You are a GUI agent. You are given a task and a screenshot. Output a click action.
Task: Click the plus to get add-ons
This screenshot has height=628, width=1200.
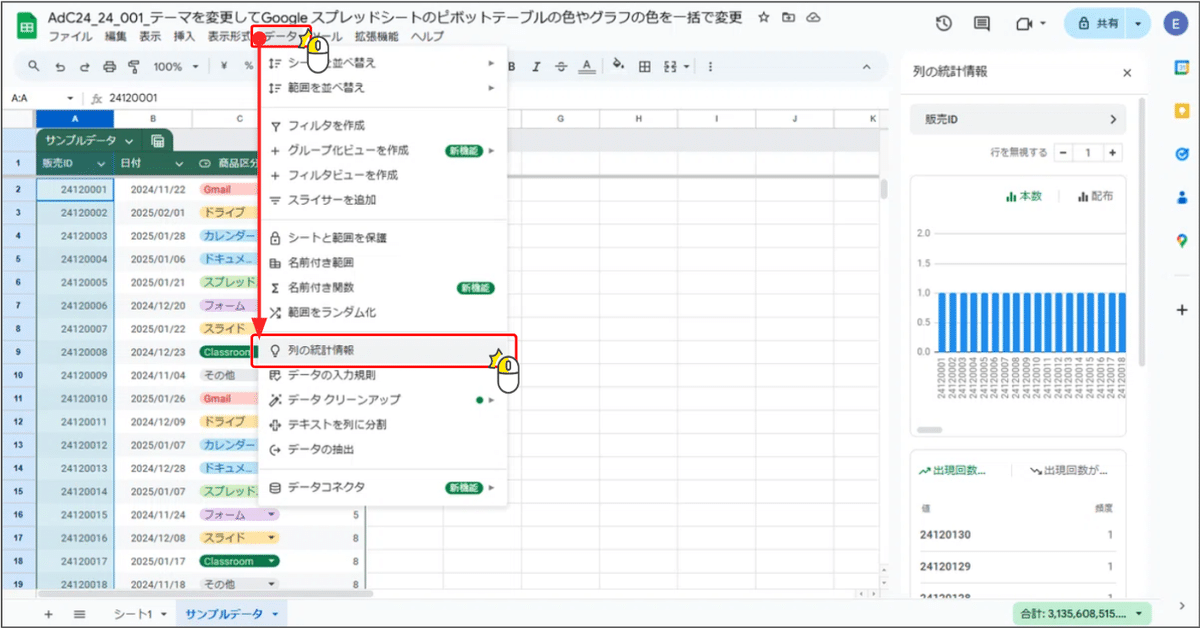[1182, 310]
